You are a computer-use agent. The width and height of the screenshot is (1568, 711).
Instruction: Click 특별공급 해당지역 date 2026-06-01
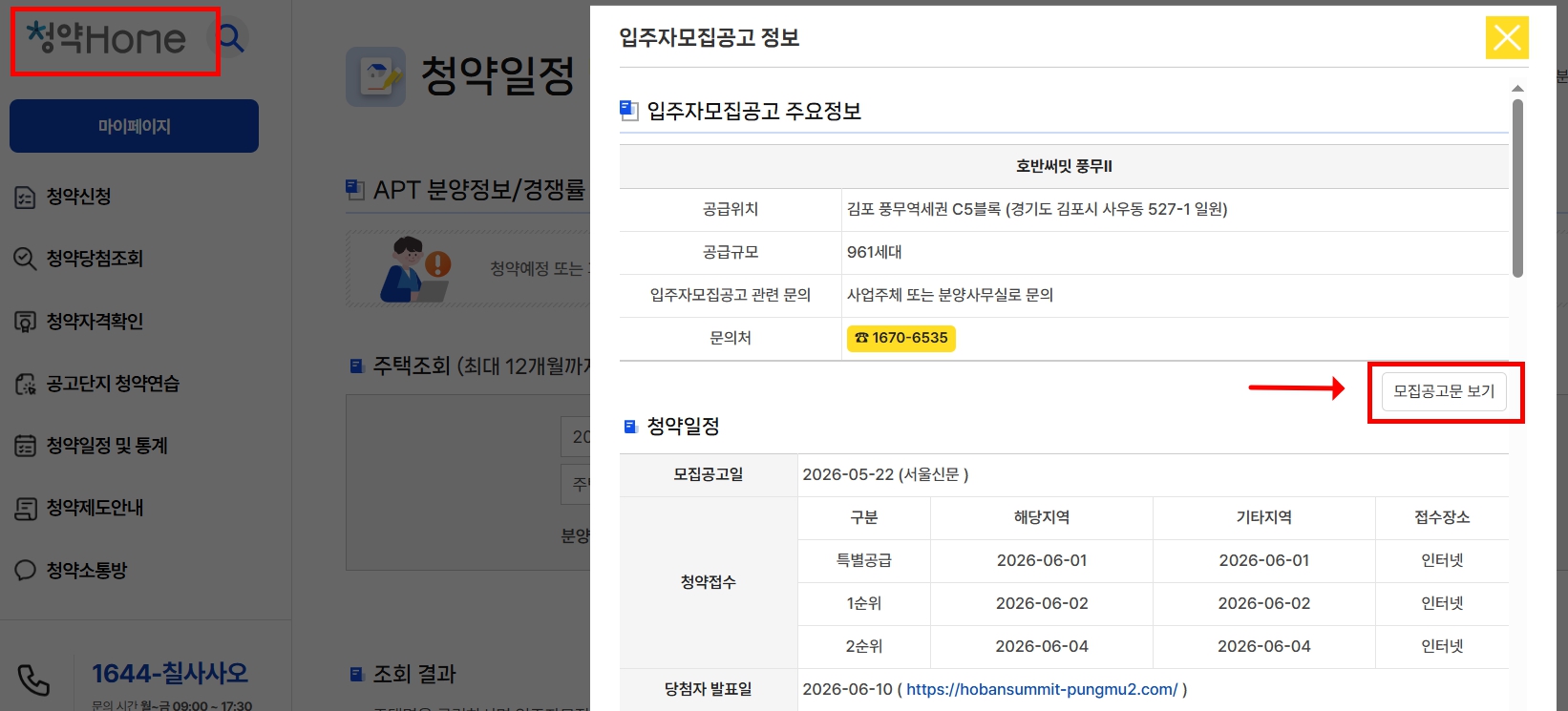click(1042, 560)
